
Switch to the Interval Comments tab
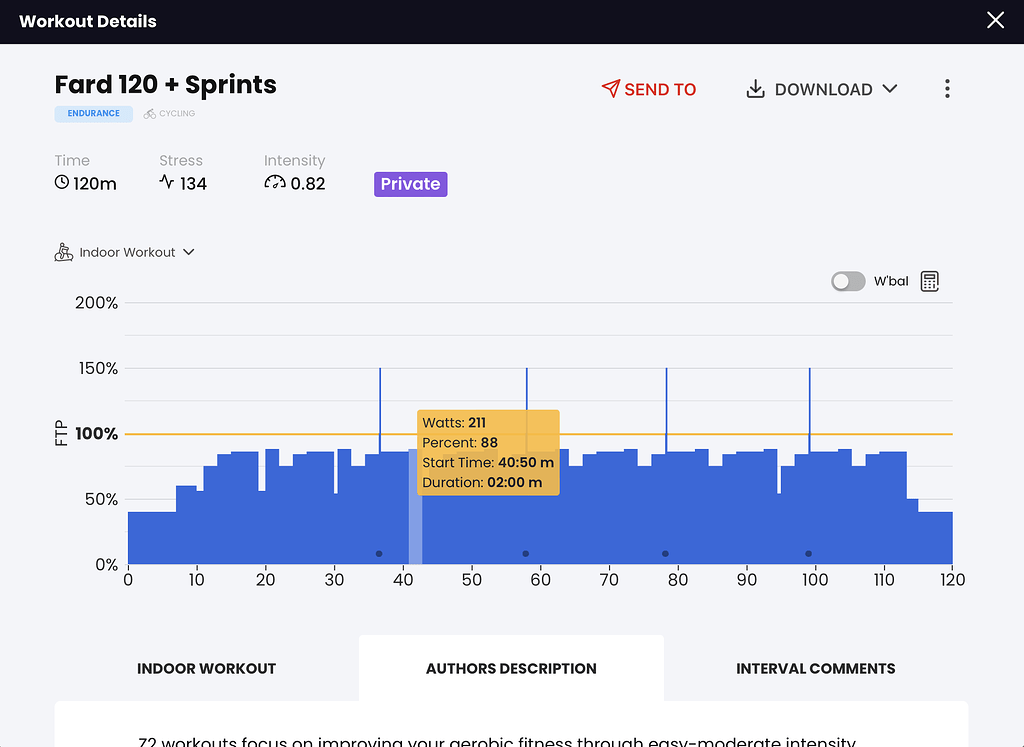point(815,668)
